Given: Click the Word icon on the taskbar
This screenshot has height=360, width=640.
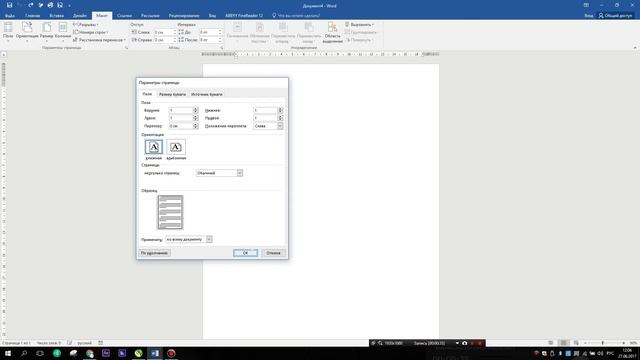Looking at the screenshot, I should 155,353.
